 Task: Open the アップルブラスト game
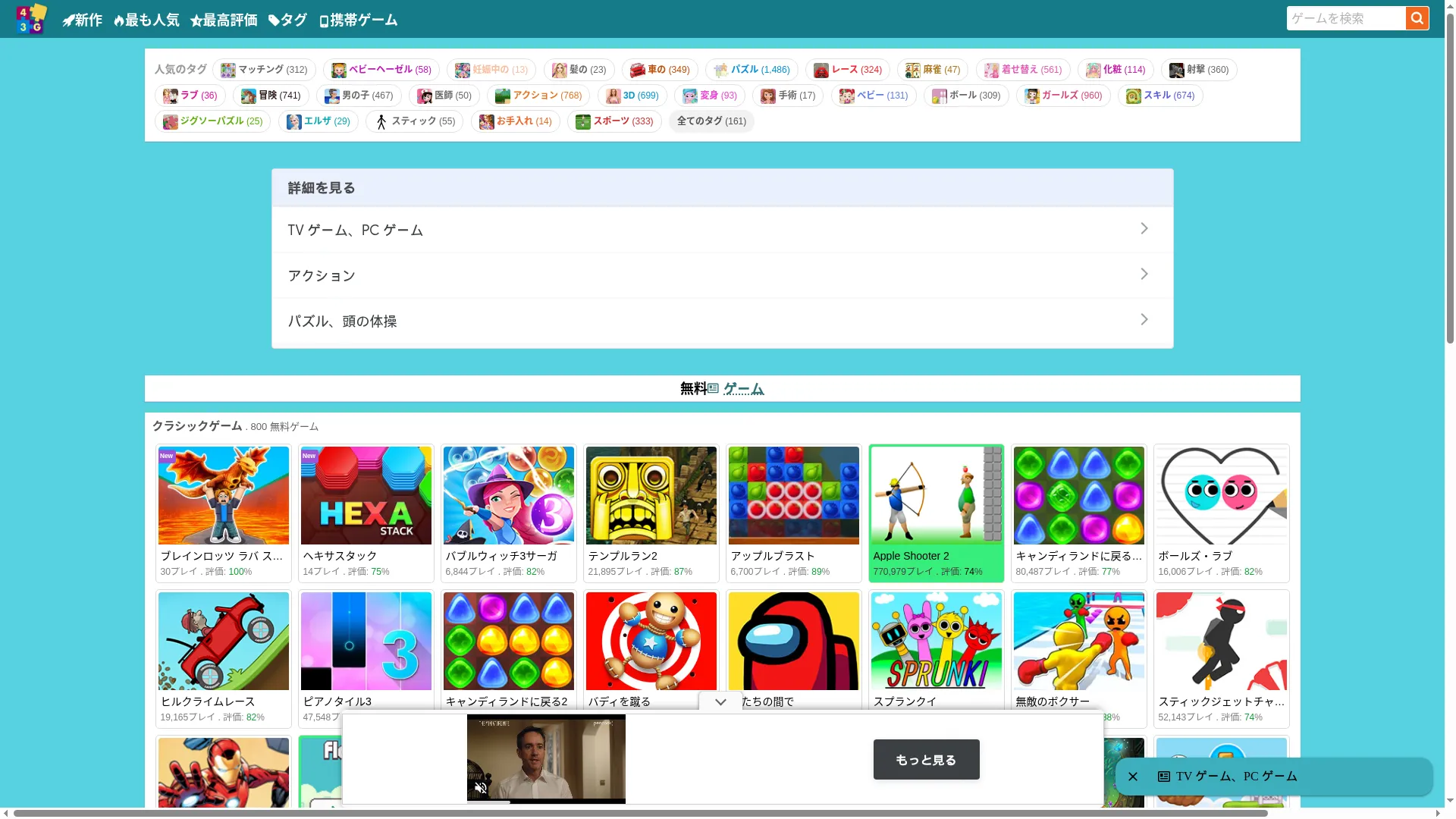click(x=793, y=513)
